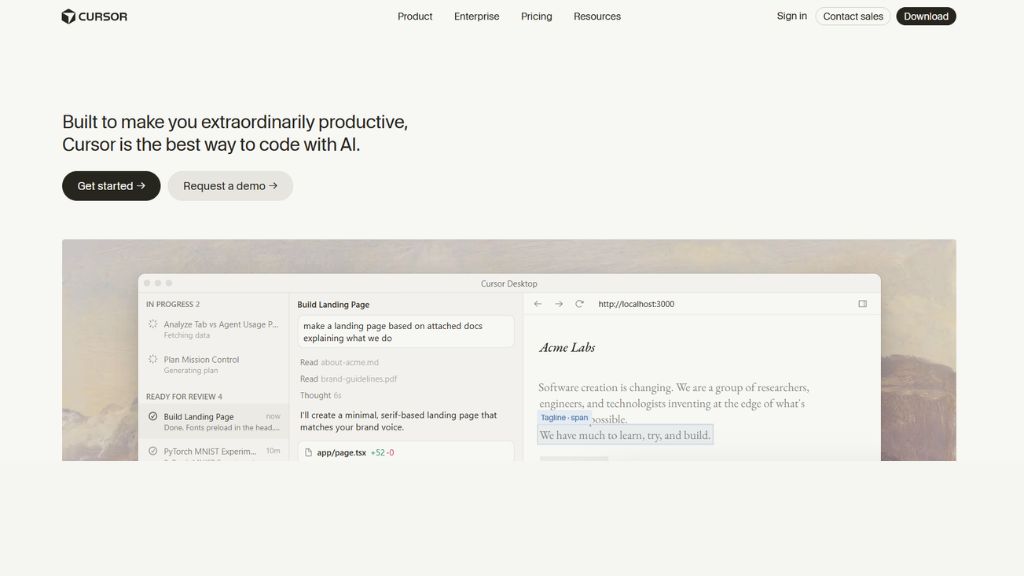Click the Get started button

pyautogui.click(x=111, y=186)
